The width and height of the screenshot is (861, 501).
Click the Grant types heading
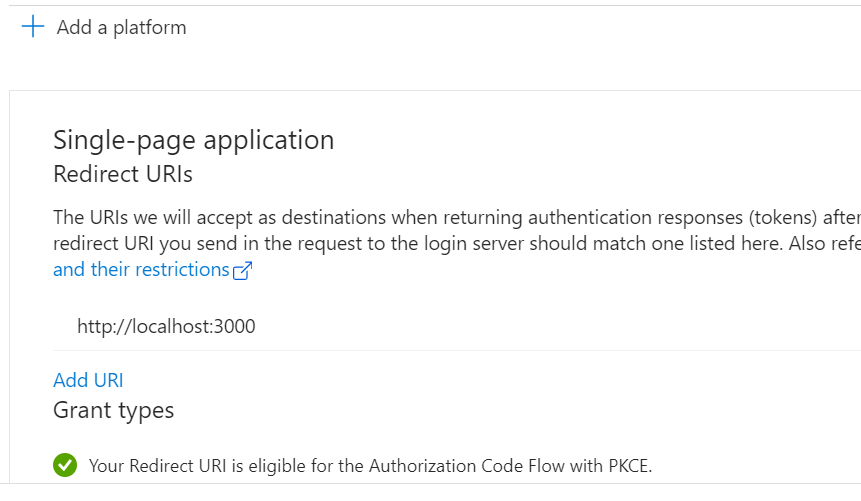click(x=113, y=411)
